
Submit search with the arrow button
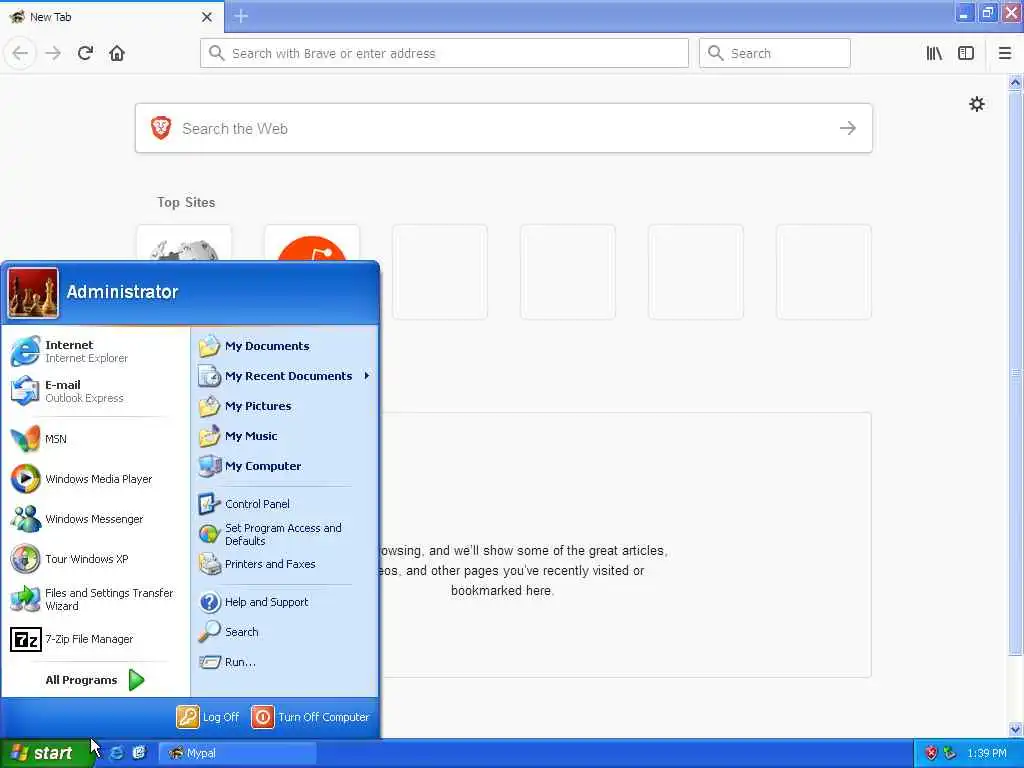tap(848, 128)
